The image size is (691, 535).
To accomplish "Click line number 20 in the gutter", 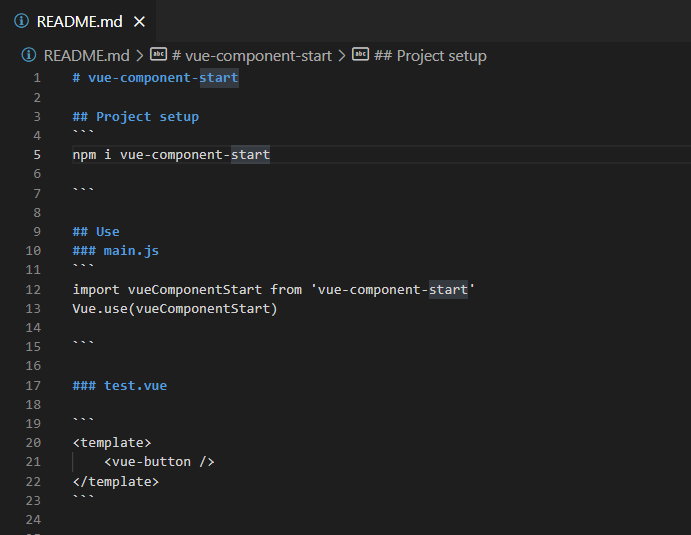I will (33, 442).
